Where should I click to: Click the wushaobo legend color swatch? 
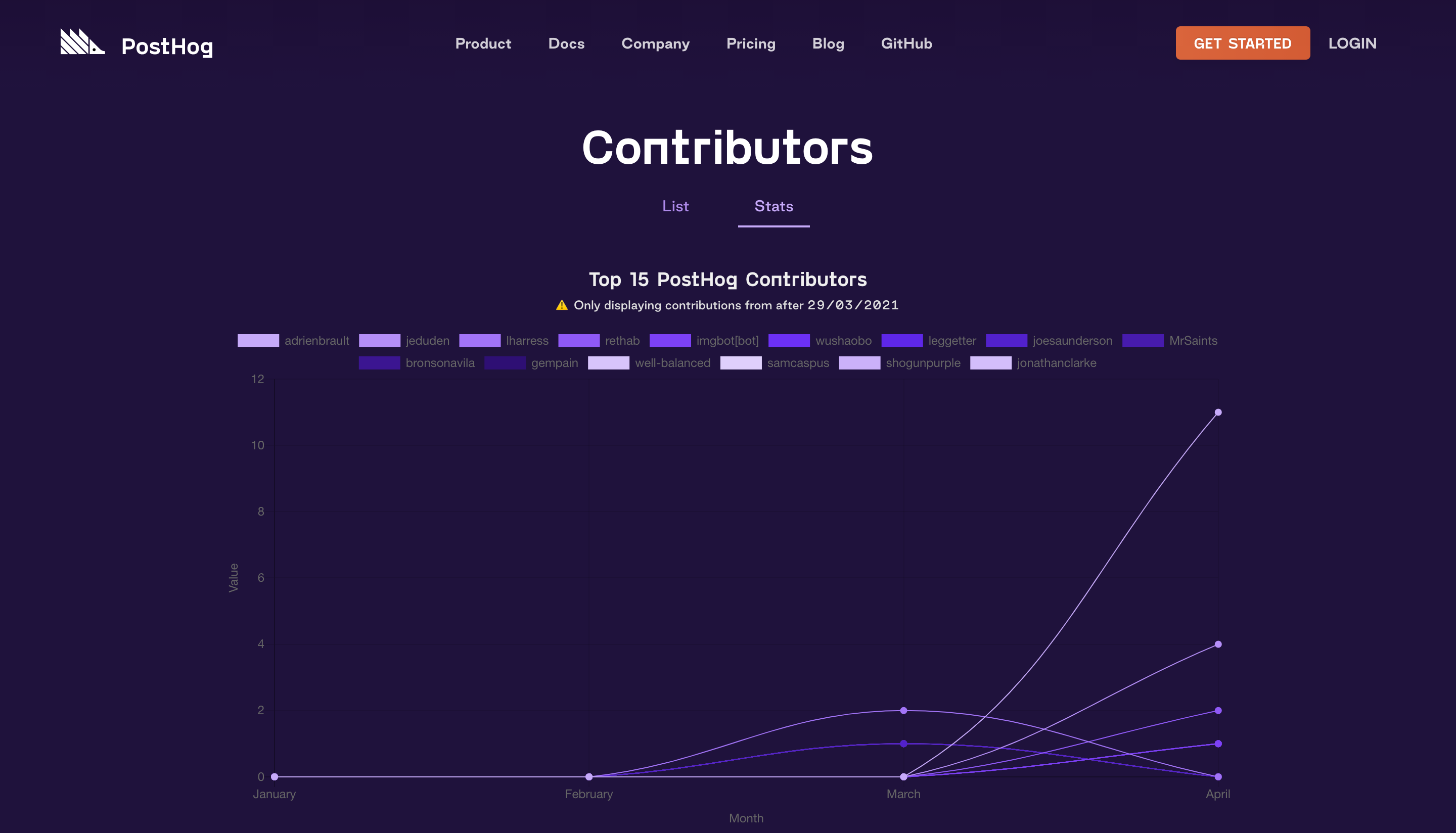coord(789,341)
